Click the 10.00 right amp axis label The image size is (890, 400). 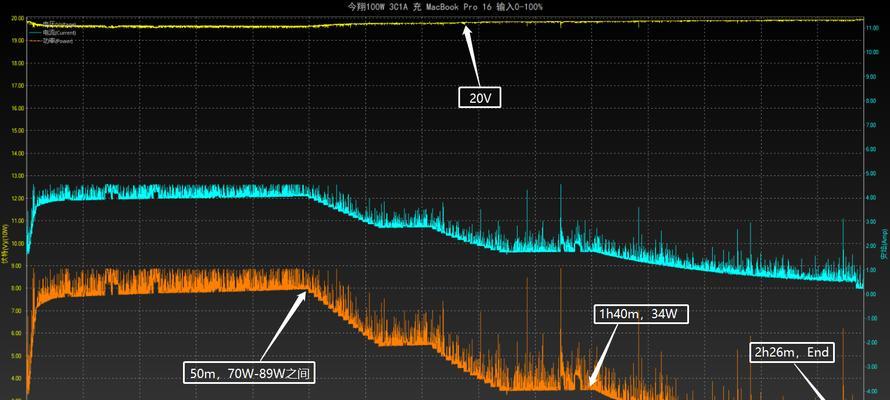pos(872,52)
